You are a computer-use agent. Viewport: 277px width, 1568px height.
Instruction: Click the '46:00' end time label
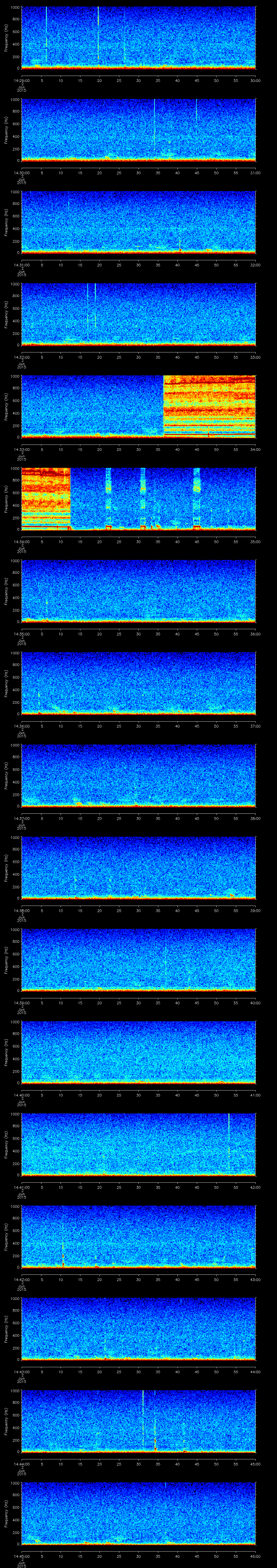tap(256, 1556)
